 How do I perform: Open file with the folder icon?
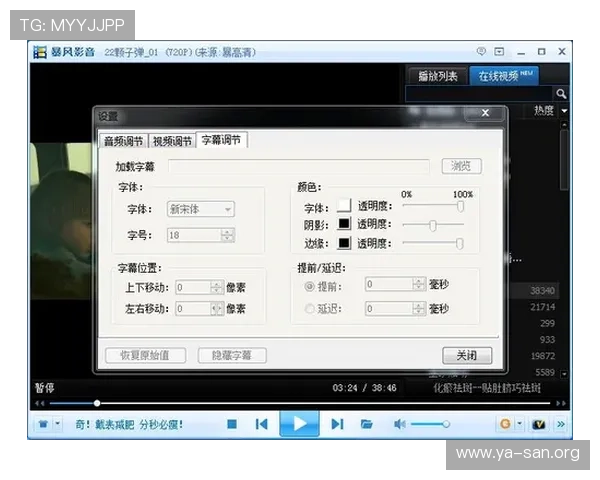pyautogui.click(x=366, y=424)
